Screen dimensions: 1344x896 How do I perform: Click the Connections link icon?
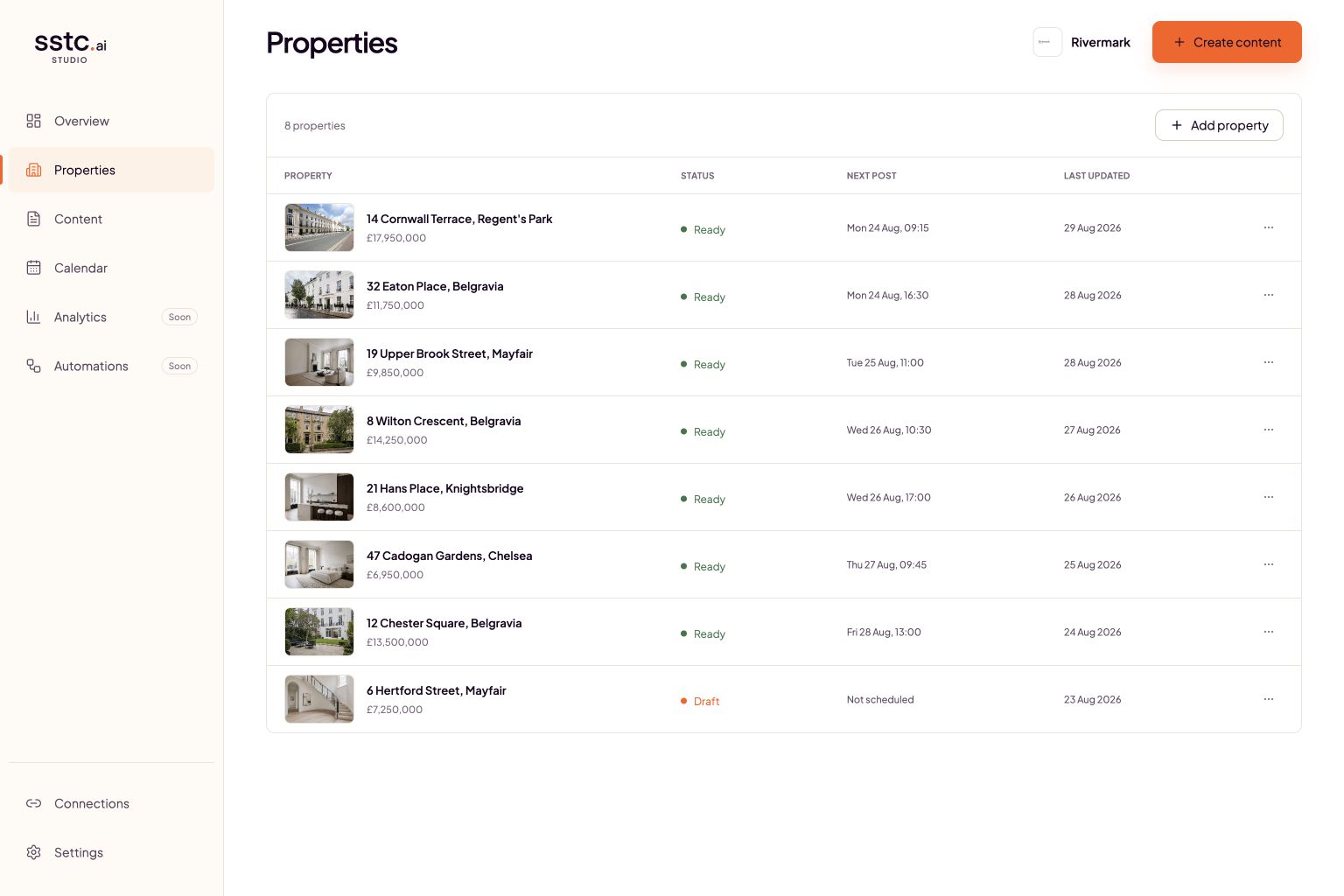click(33, 803)
